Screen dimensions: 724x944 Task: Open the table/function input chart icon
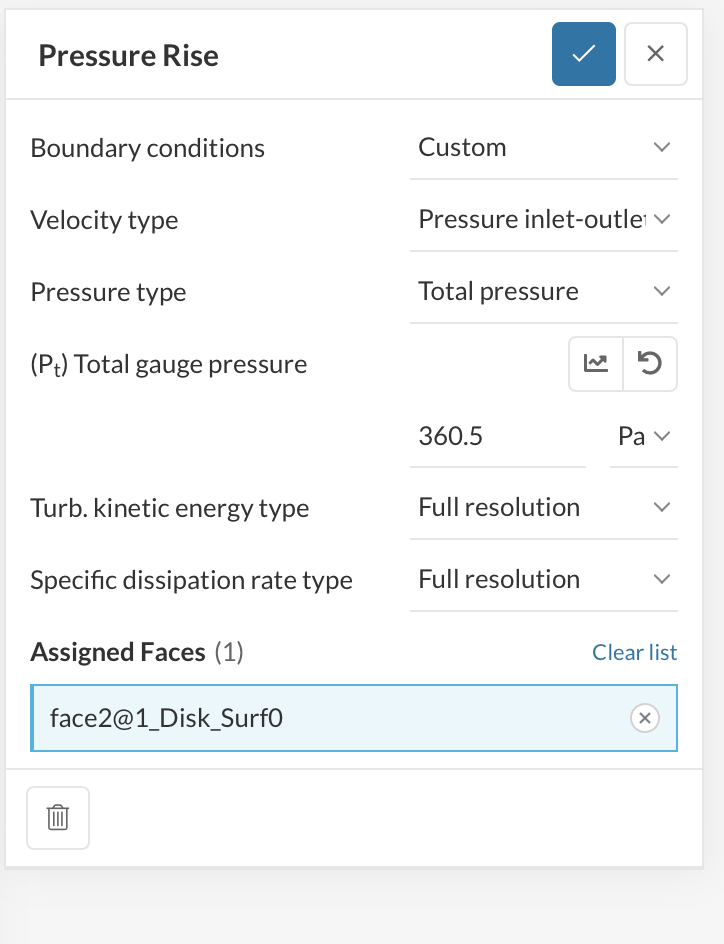click(x=596, y=364)
